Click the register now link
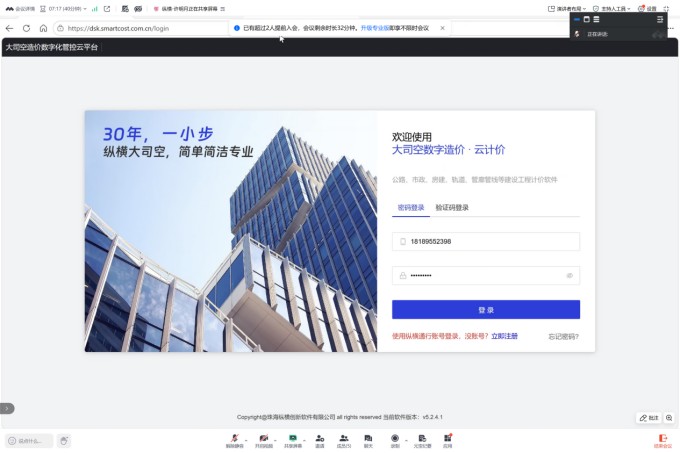This screenshot has width=680, height=453. pos(504,336)
